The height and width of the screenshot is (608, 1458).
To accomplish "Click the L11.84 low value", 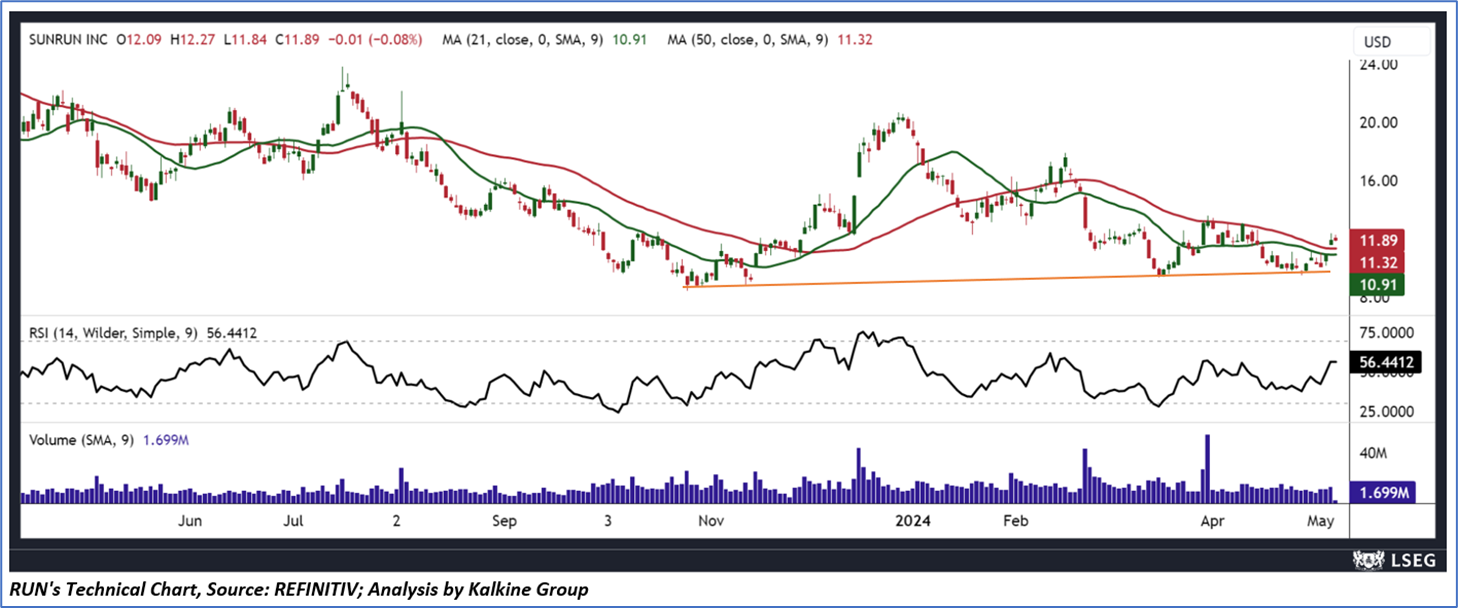I will (245, 42).
